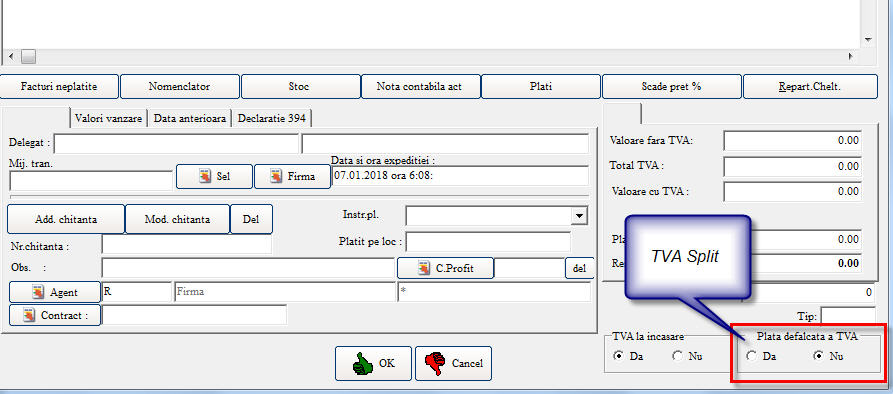Click the Valoare cu TVA field
Image resolution: width=893 pixels, height=394 pixels.
pos(792,191)
